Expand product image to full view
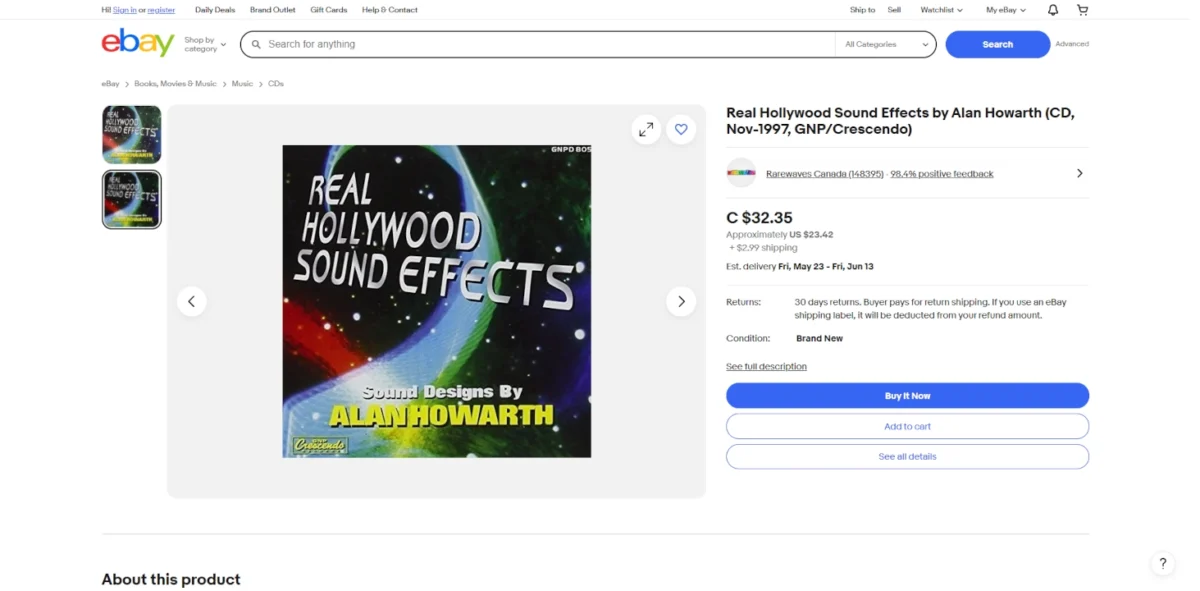The height and width of the screenshot is (591, 1200). coord(646,129)
